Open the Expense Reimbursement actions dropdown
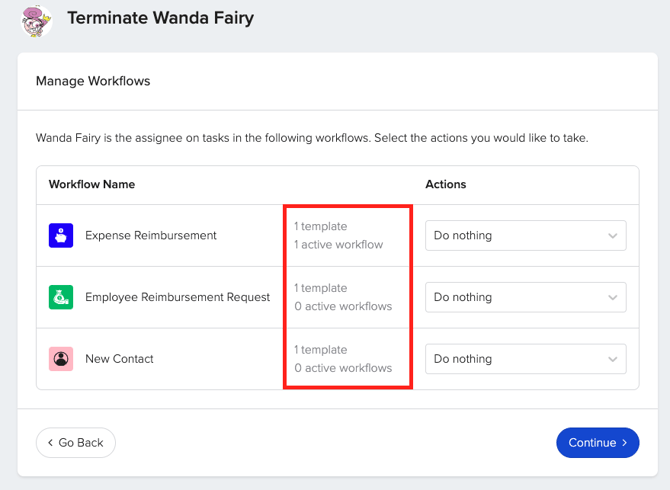 [526, 235]
